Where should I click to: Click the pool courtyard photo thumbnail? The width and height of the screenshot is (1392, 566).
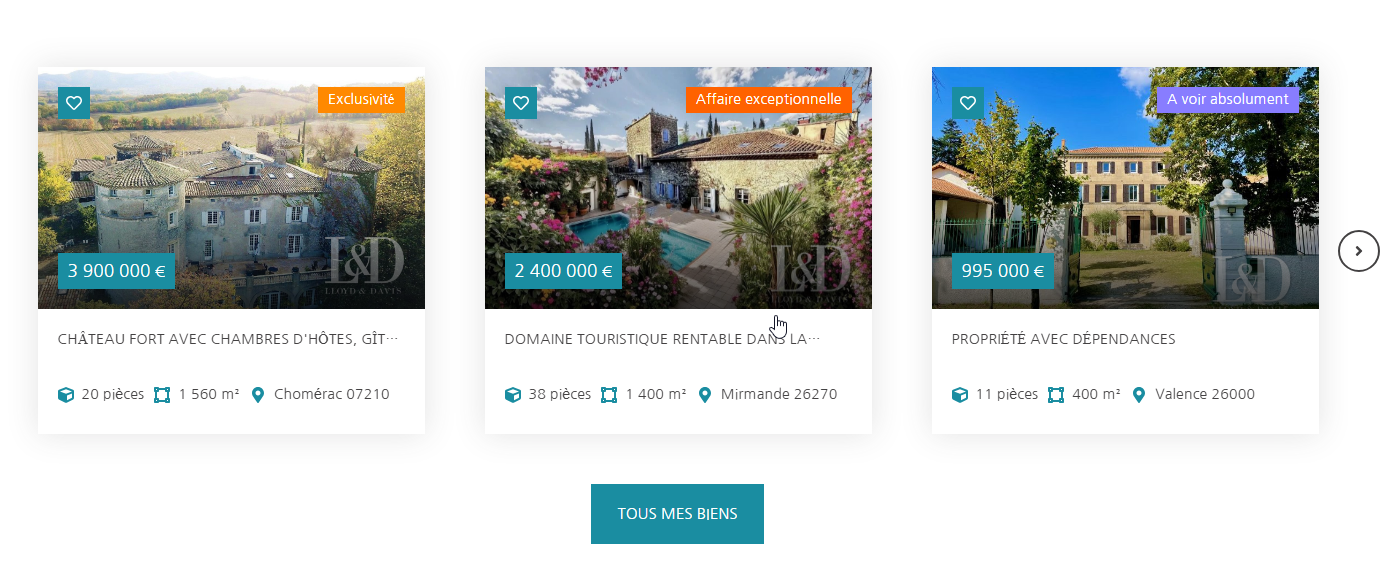(678, 188)
